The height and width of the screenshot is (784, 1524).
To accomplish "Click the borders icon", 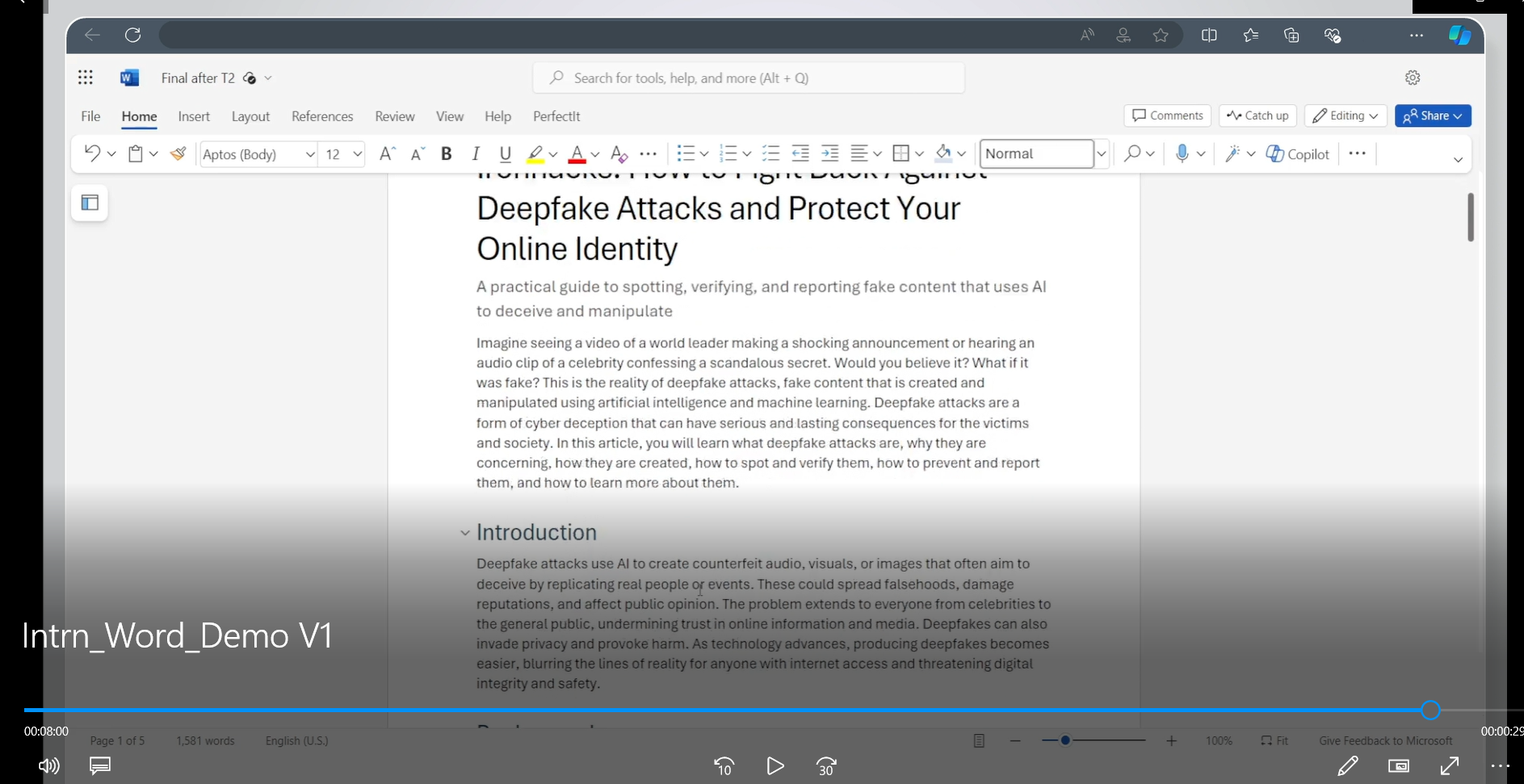I will click(x=901, y=153).
